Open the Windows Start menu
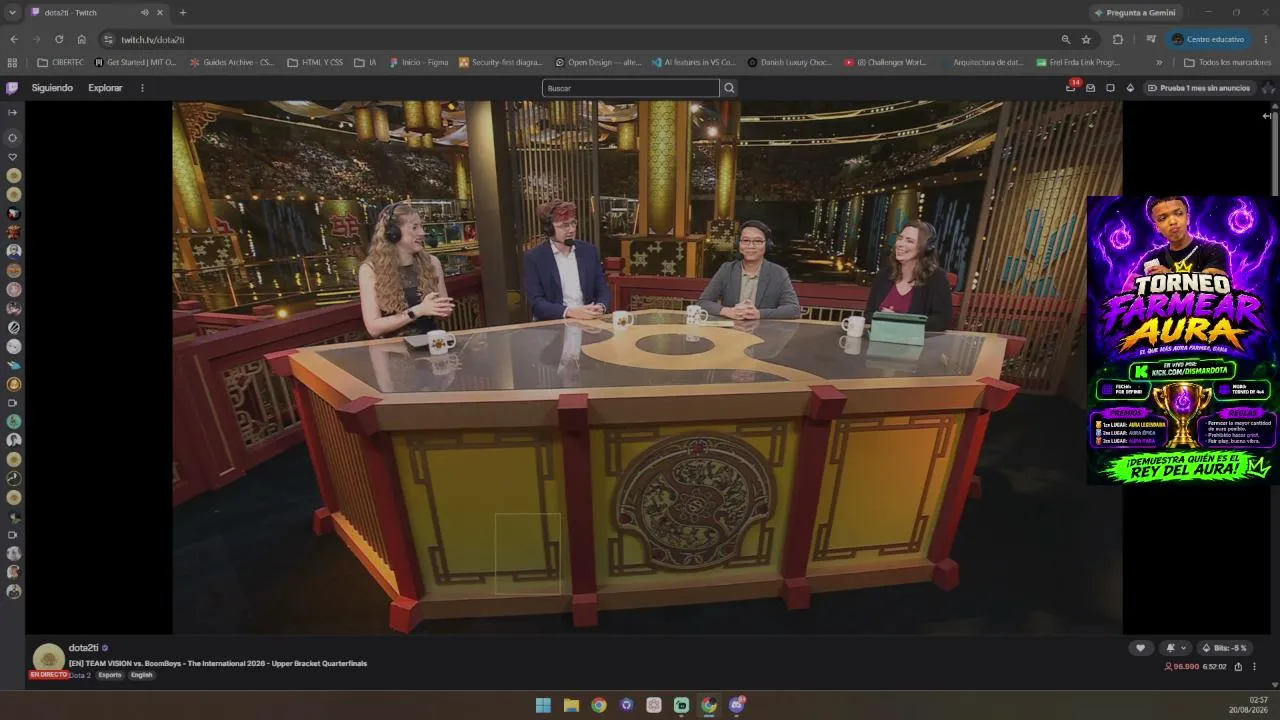 543,705
